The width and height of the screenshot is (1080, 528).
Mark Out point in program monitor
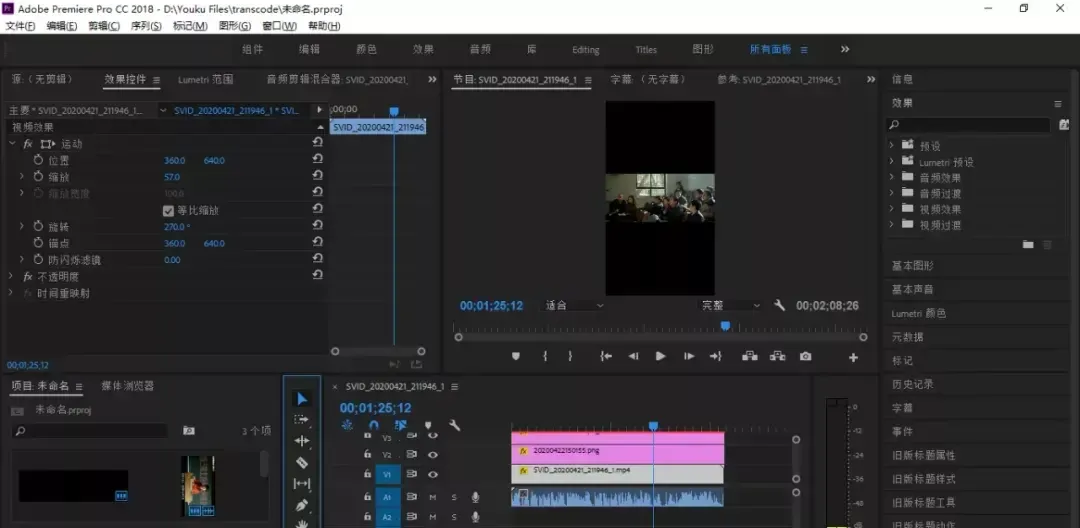pyautogui.click(x=570, y=356)
